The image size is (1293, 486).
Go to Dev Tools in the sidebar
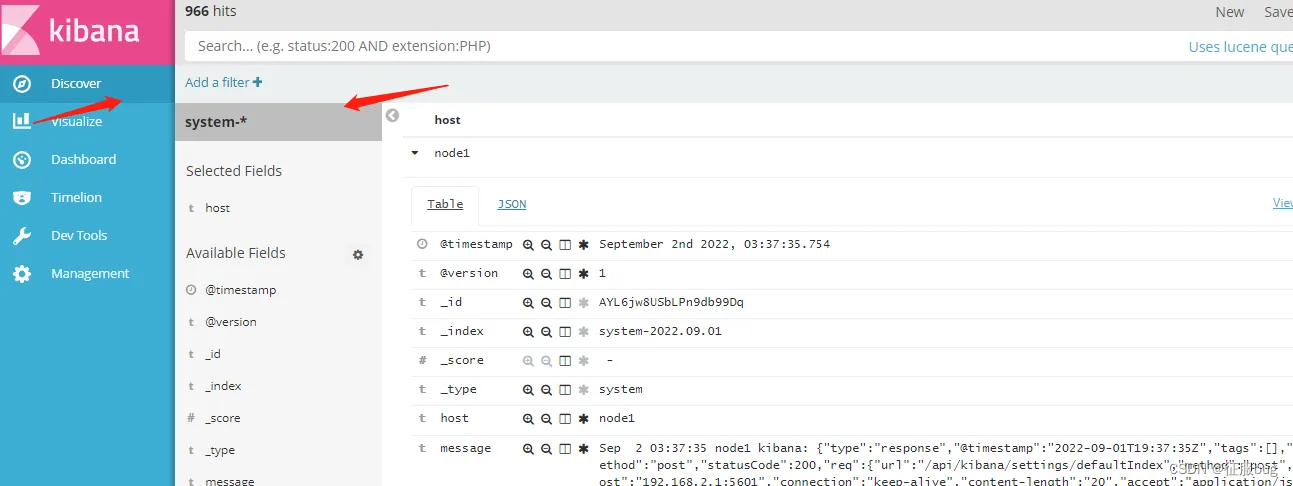(79, 235)
